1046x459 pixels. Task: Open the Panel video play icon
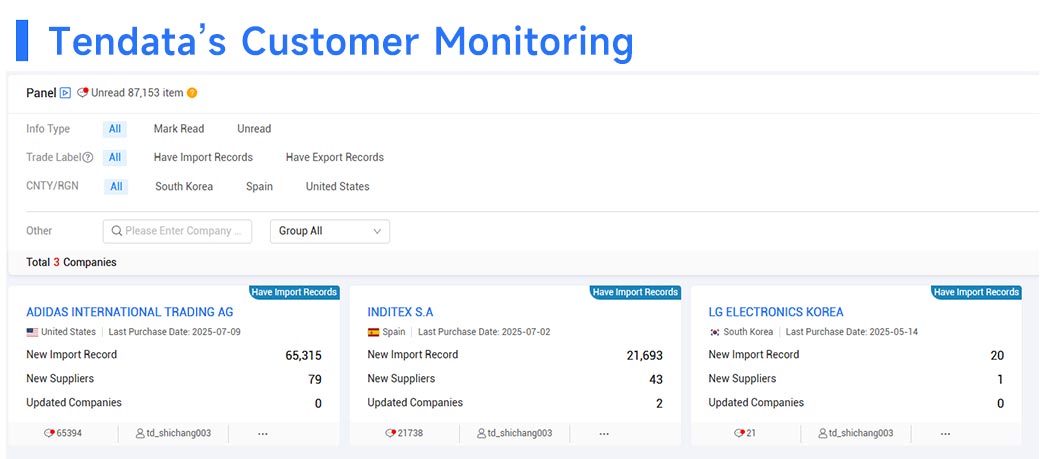[x=65, y=93]
